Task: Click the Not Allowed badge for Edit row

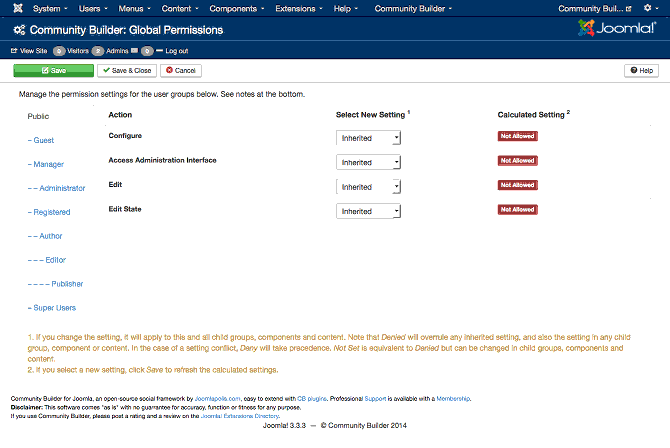Action: point(517,185)
